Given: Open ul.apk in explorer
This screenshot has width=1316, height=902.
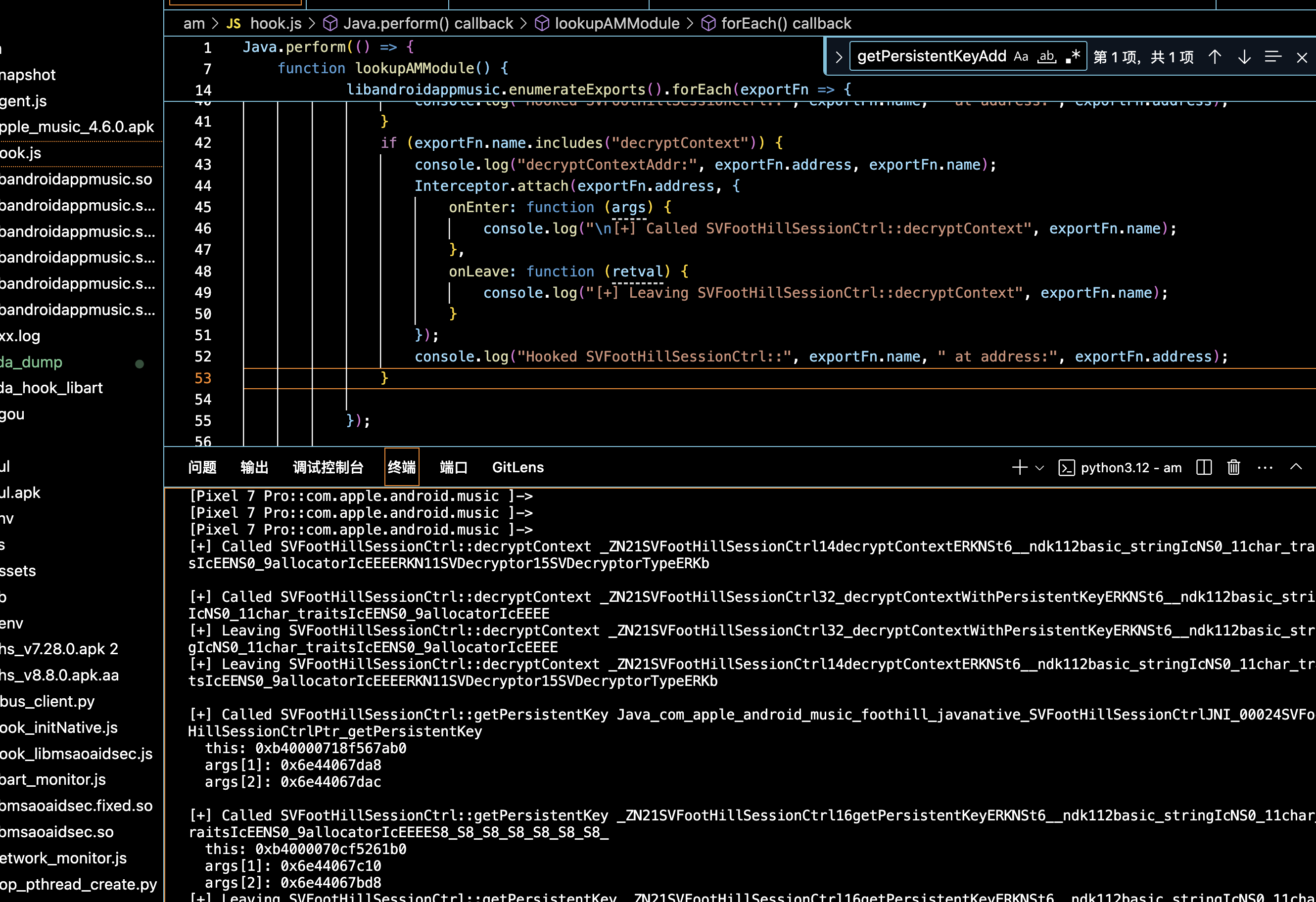Looking at the screenshot, I should 20,493.
